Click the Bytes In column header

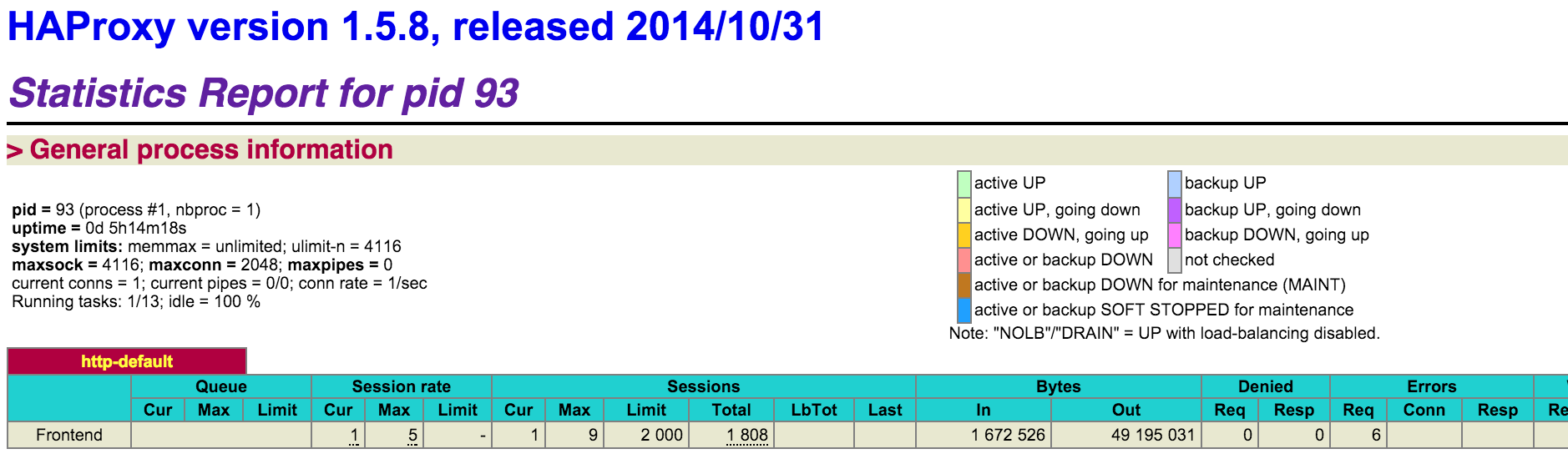click(x=984, y=410)
